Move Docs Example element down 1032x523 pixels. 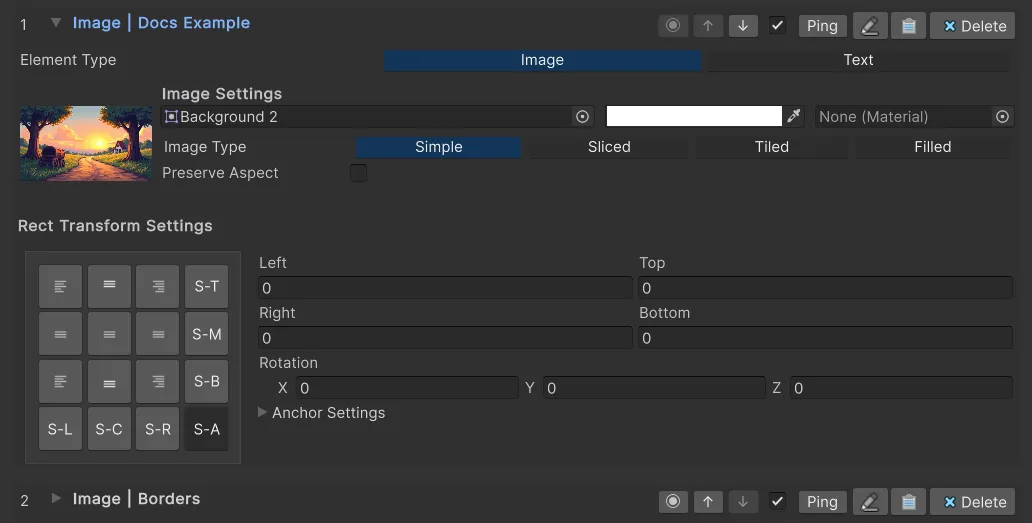(x=743, y=26)
